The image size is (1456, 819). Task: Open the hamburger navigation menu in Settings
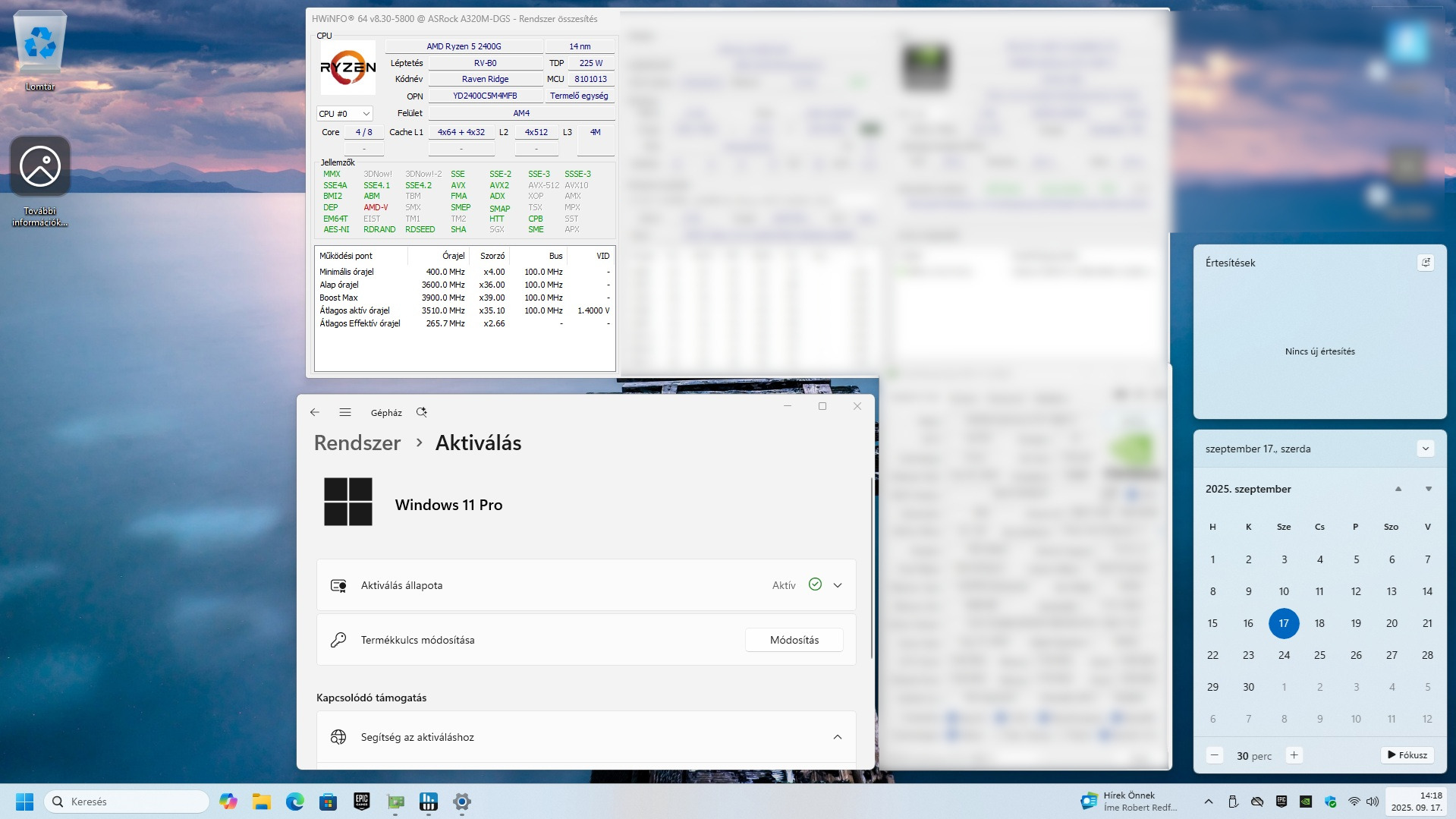pos(345,412)
